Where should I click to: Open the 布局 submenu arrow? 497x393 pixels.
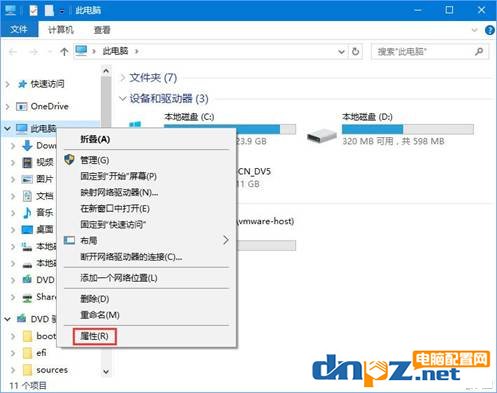coord(226,240)
